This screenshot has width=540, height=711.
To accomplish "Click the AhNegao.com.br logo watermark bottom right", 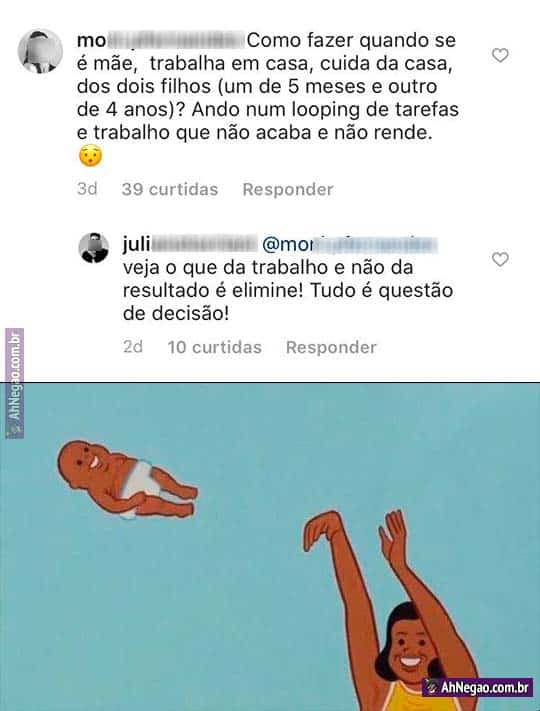I will pyautogui.click(x=477, y=687).
